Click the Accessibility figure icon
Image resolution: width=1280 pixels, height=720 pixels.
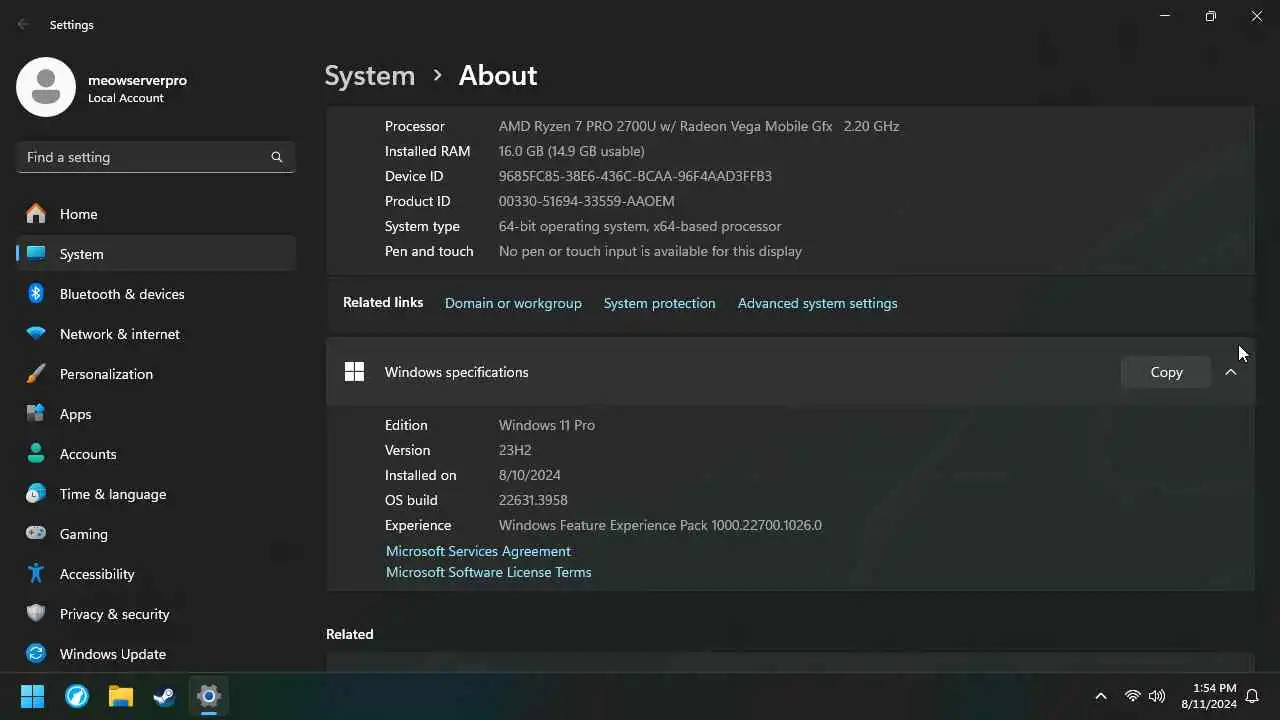(x=36, y=574)
